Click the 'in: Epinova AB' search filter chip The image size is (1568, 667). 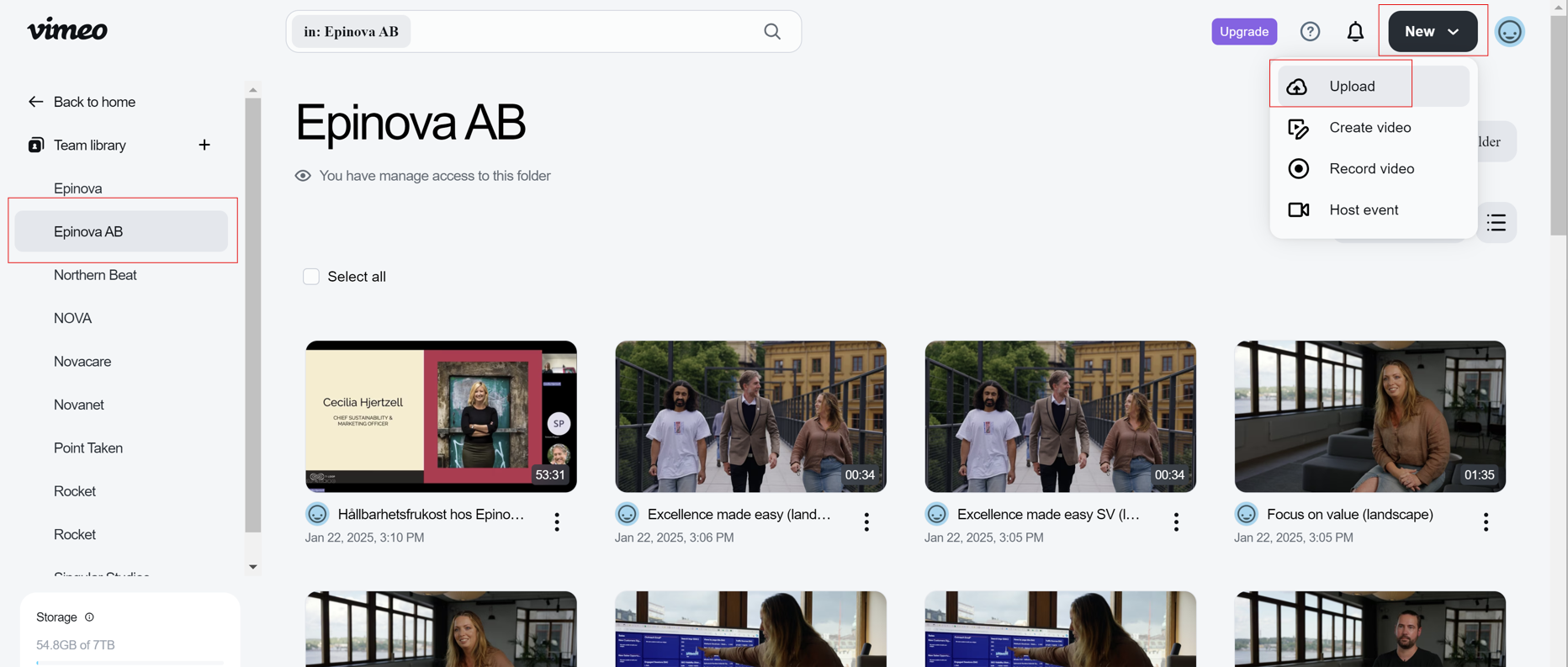coord(351,32)
